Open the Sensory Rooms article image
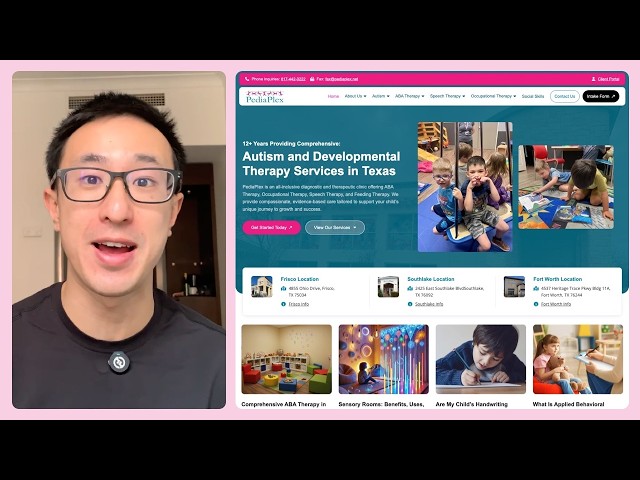This screenshot has width=640, height=480. click(384, 359)
